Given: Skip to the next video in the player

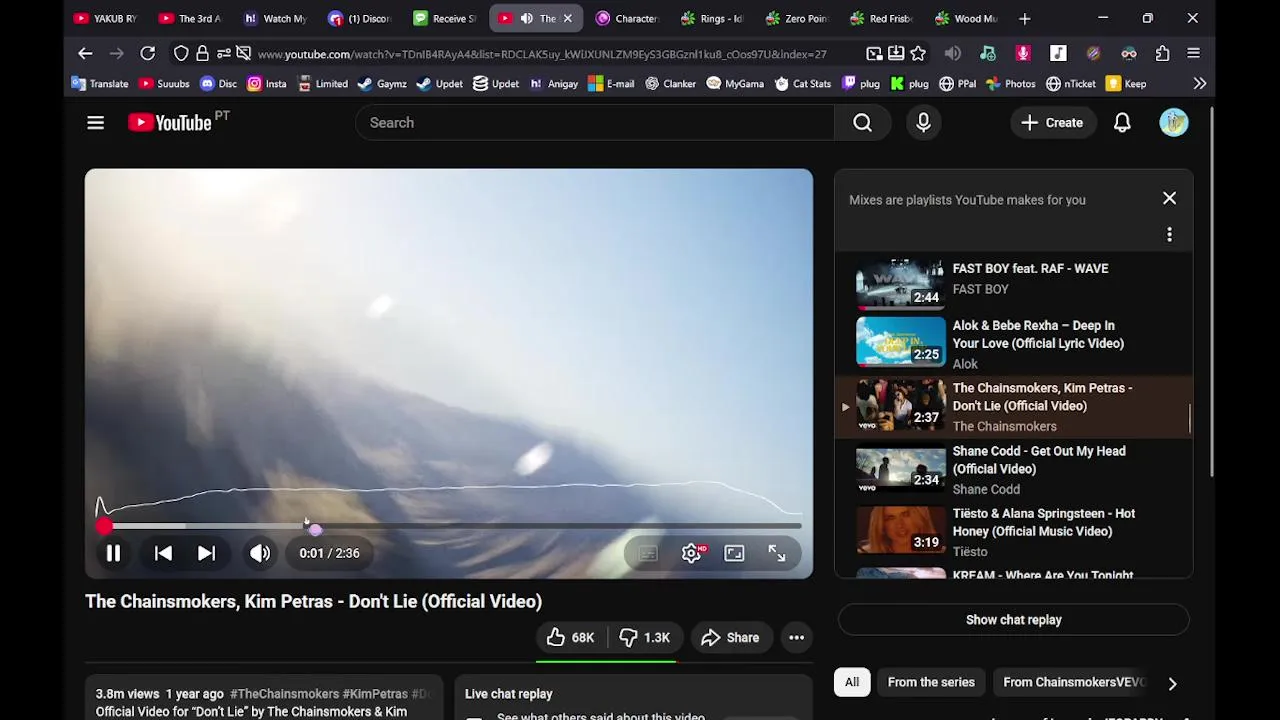Looking at the screenshot, I should (x=206, y=553).
